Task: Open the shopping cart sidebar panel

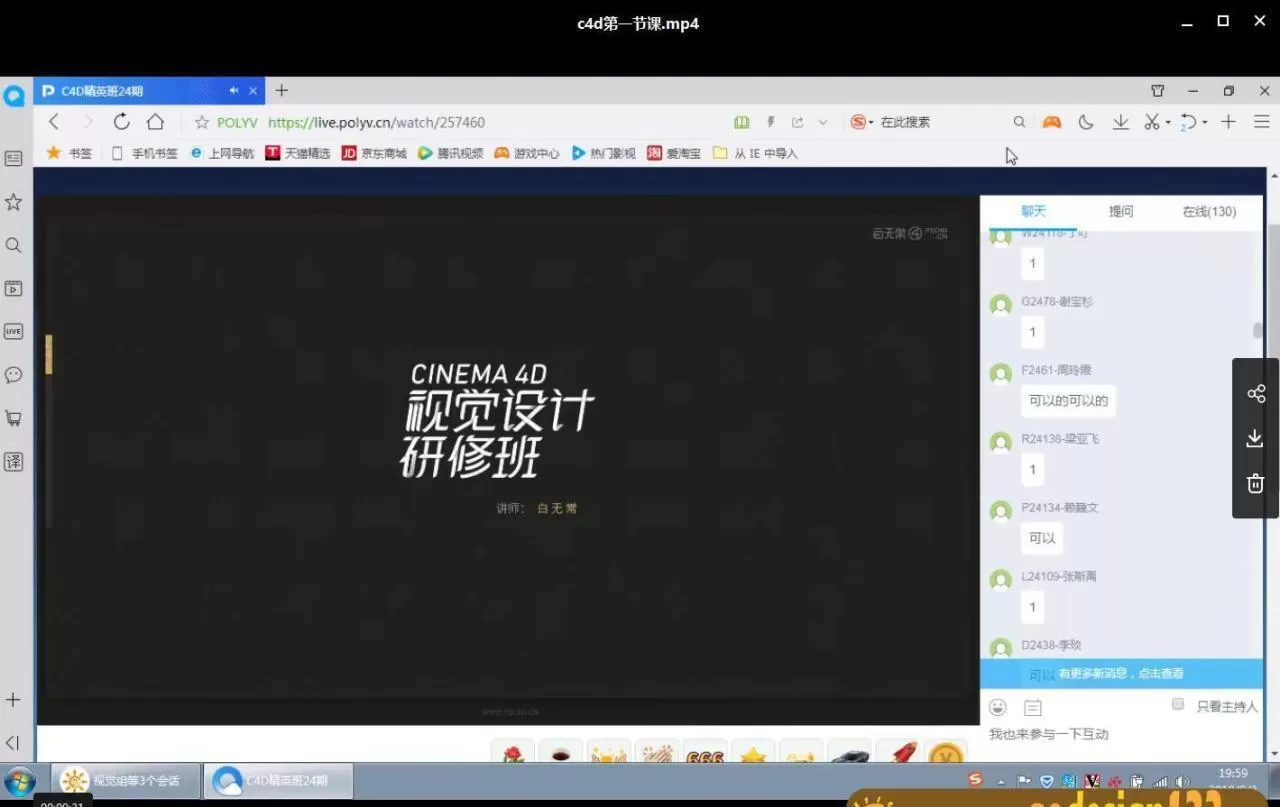Action: tap(13, 418)
